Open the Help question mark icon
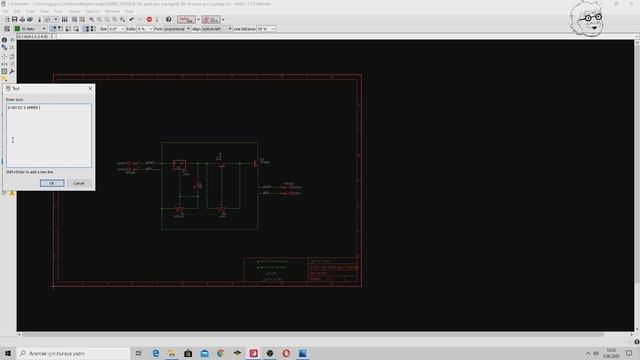640x360 pixels. pyautogui.click(x=168, y=19)
